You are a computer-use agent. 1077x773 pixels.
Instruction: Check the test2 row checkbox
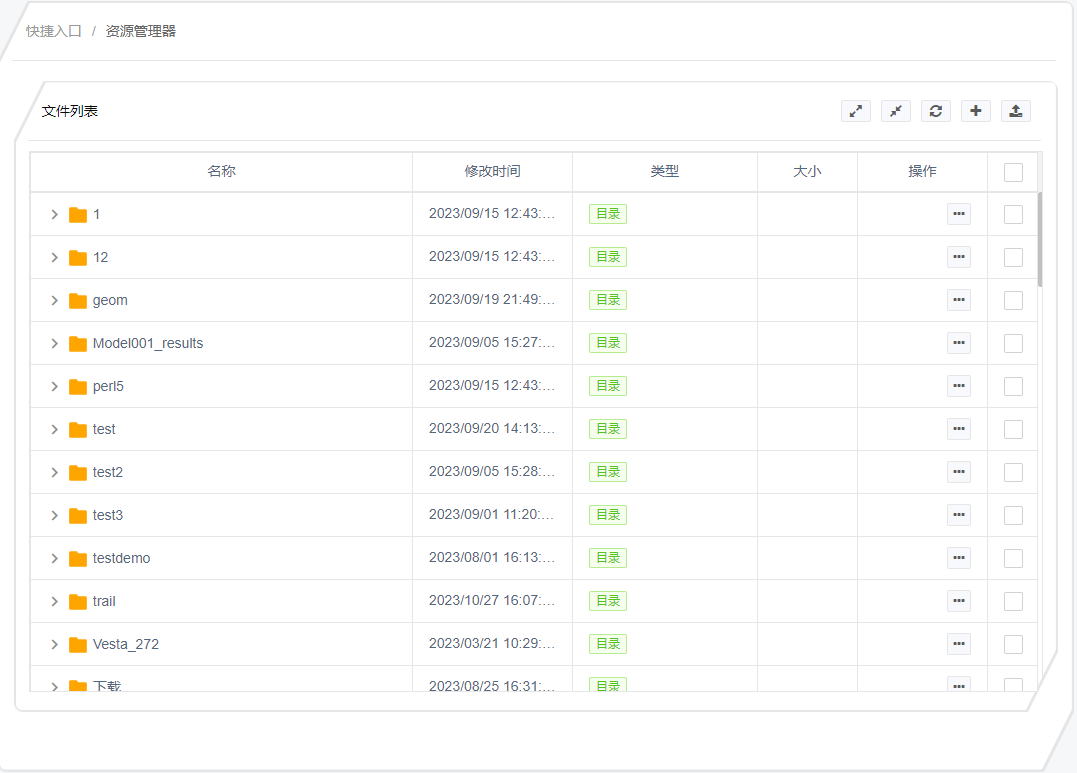click(x=1013, y=472)
